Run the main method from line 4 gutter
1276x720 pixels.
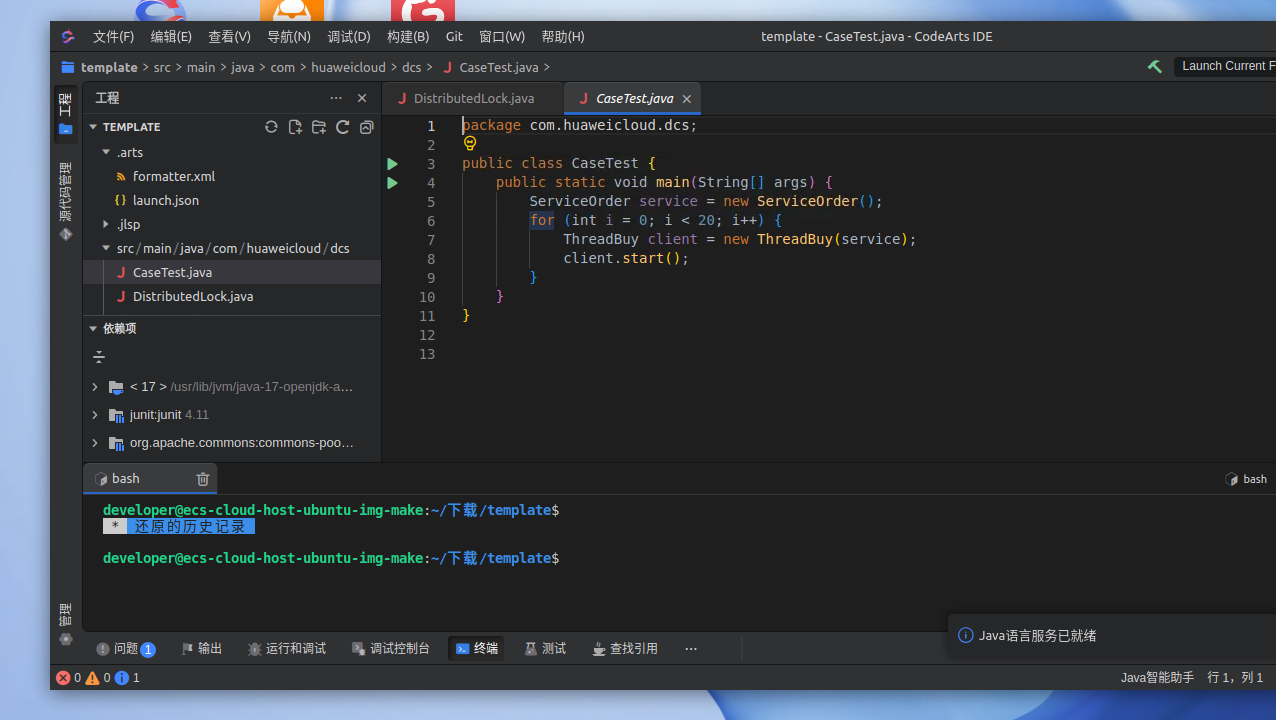(392, 183)
